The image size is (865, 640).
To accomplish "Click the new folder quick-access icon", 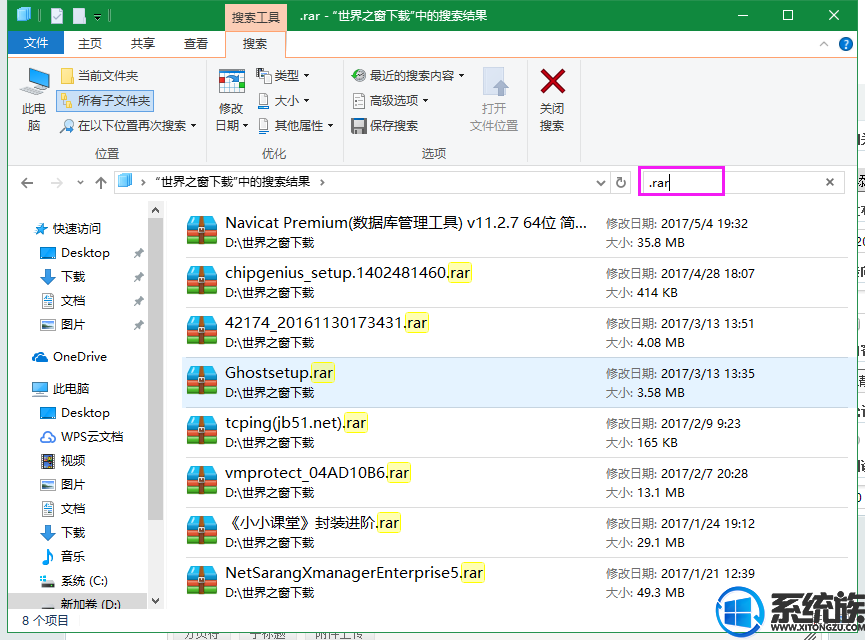I will [79, 15].
